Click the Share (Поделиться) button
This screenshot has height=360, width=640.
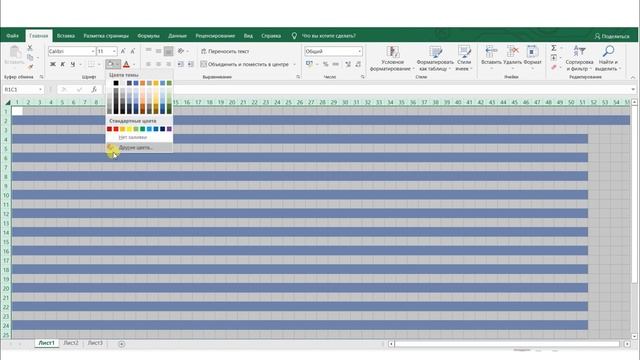click(612, 36)
